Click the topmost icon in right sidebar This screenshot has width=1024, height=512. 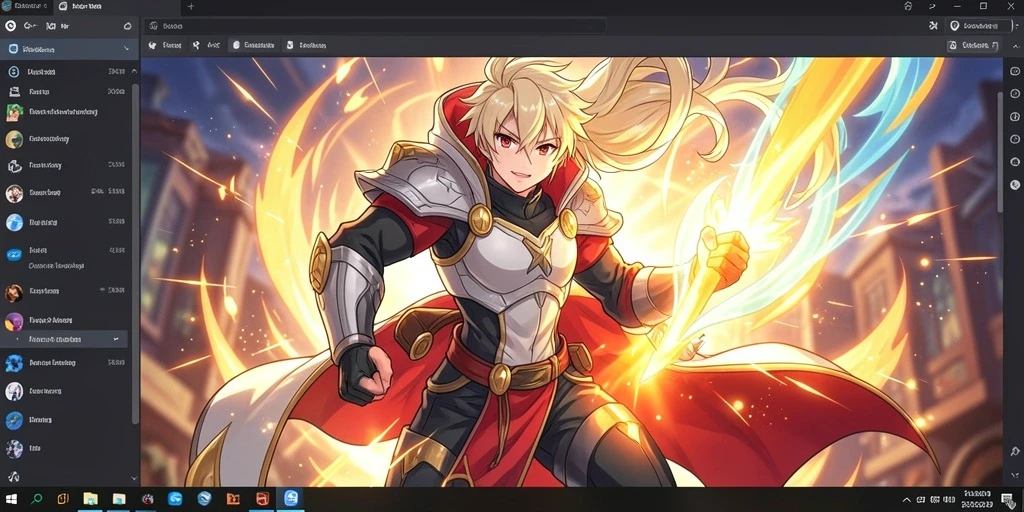[x=1015, y=71]
